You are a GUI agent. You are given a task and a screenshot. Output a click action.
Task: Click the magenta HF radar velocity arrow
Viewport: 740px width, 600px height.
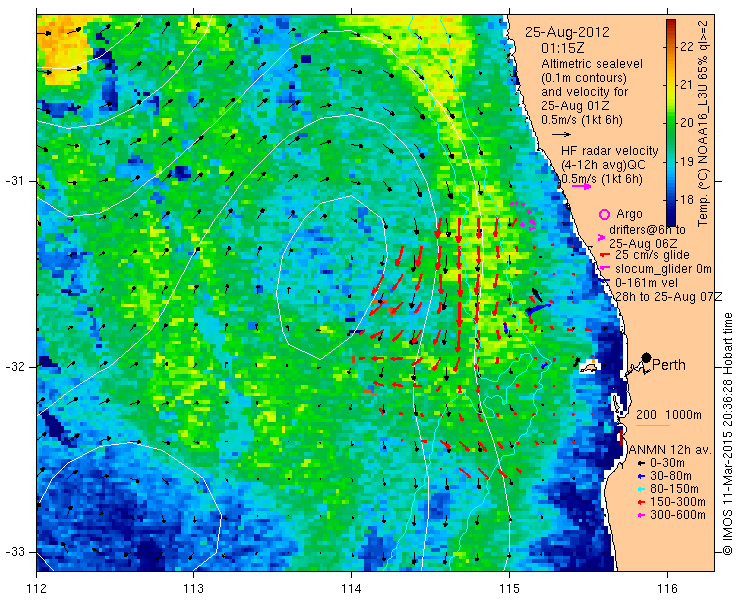click(581, 186)
